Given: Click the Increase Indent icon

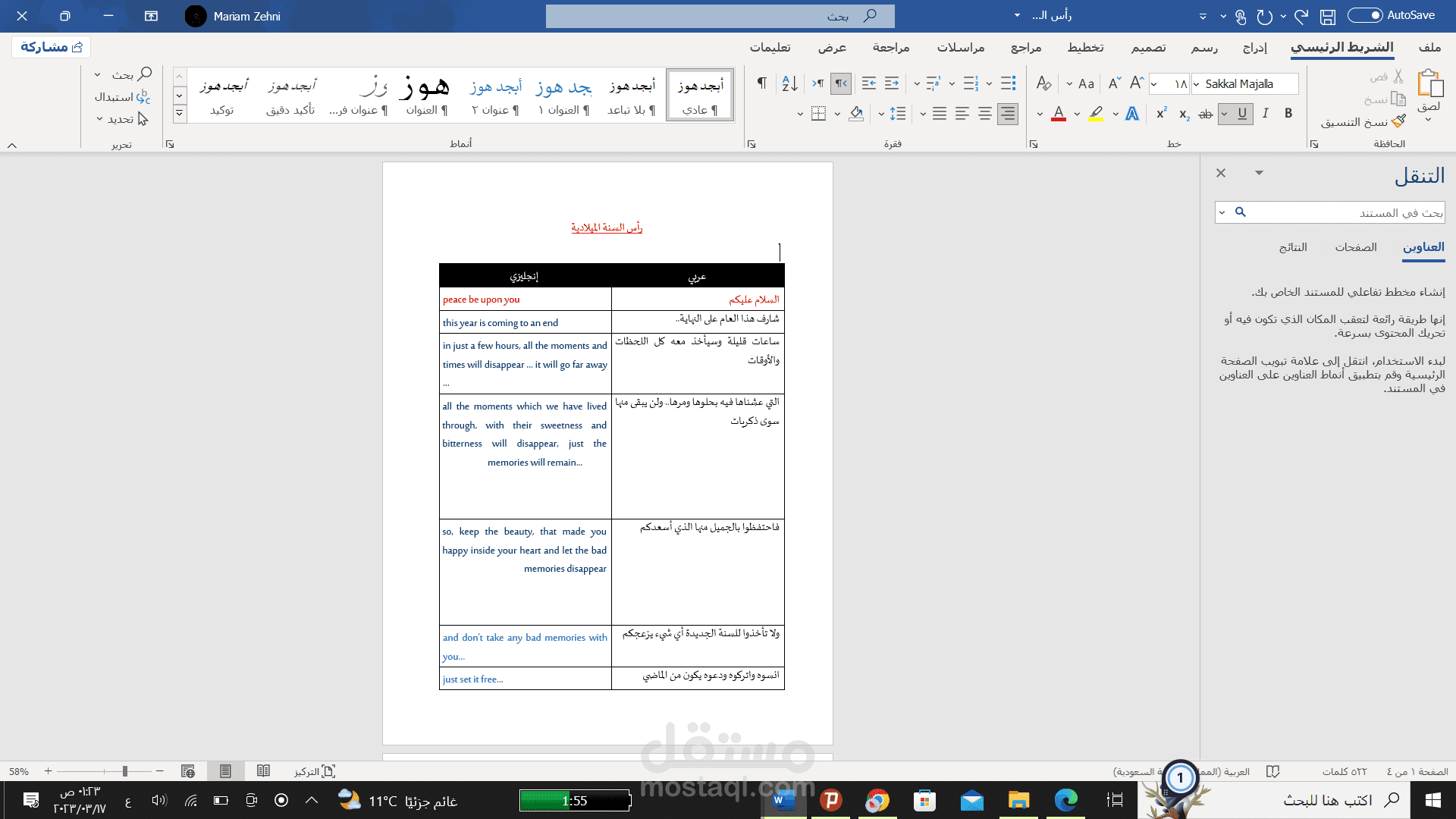Looking at the screenshot, I should coord(869,83).
